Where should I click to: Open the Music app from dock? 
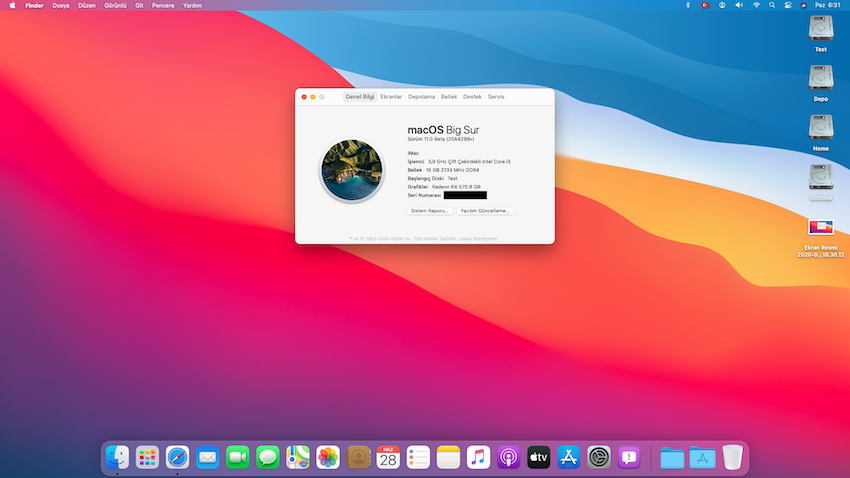coord(478,458)
